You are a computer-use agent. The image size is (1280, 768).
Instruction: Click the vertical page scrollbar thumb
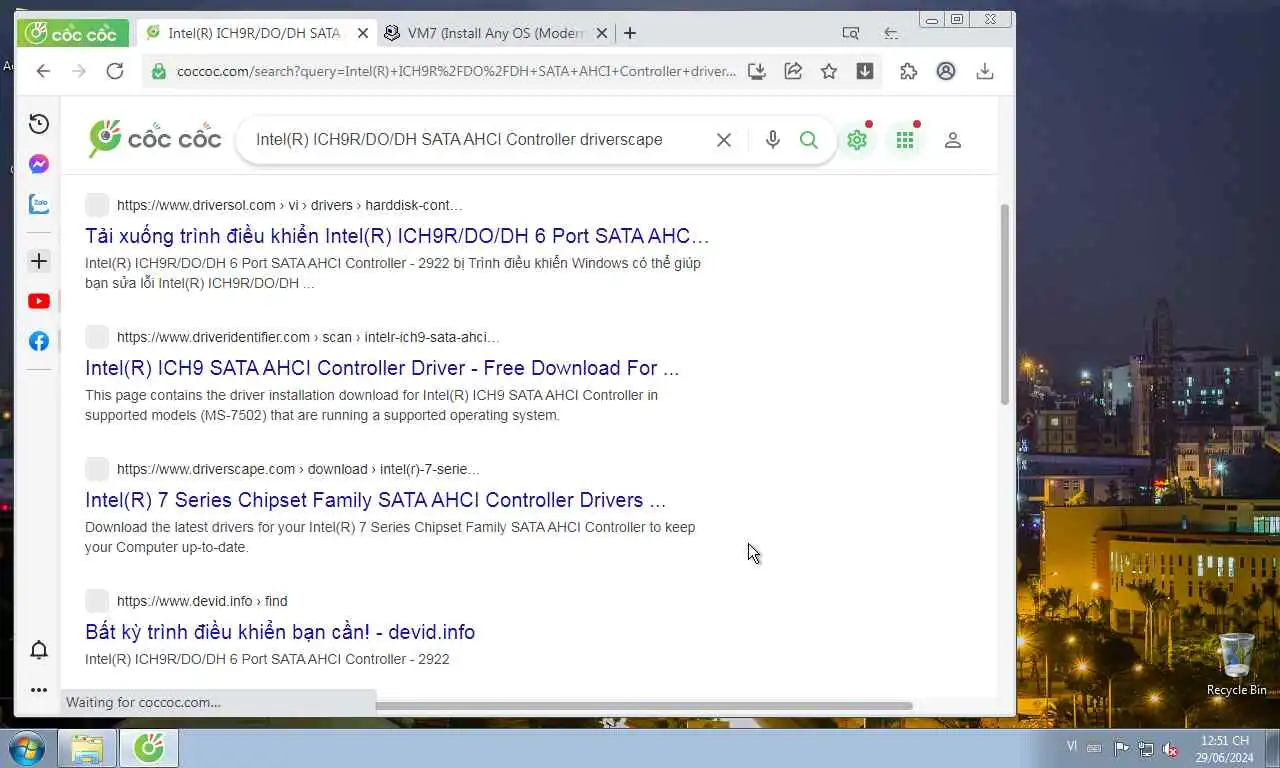tap(1005, 304)
